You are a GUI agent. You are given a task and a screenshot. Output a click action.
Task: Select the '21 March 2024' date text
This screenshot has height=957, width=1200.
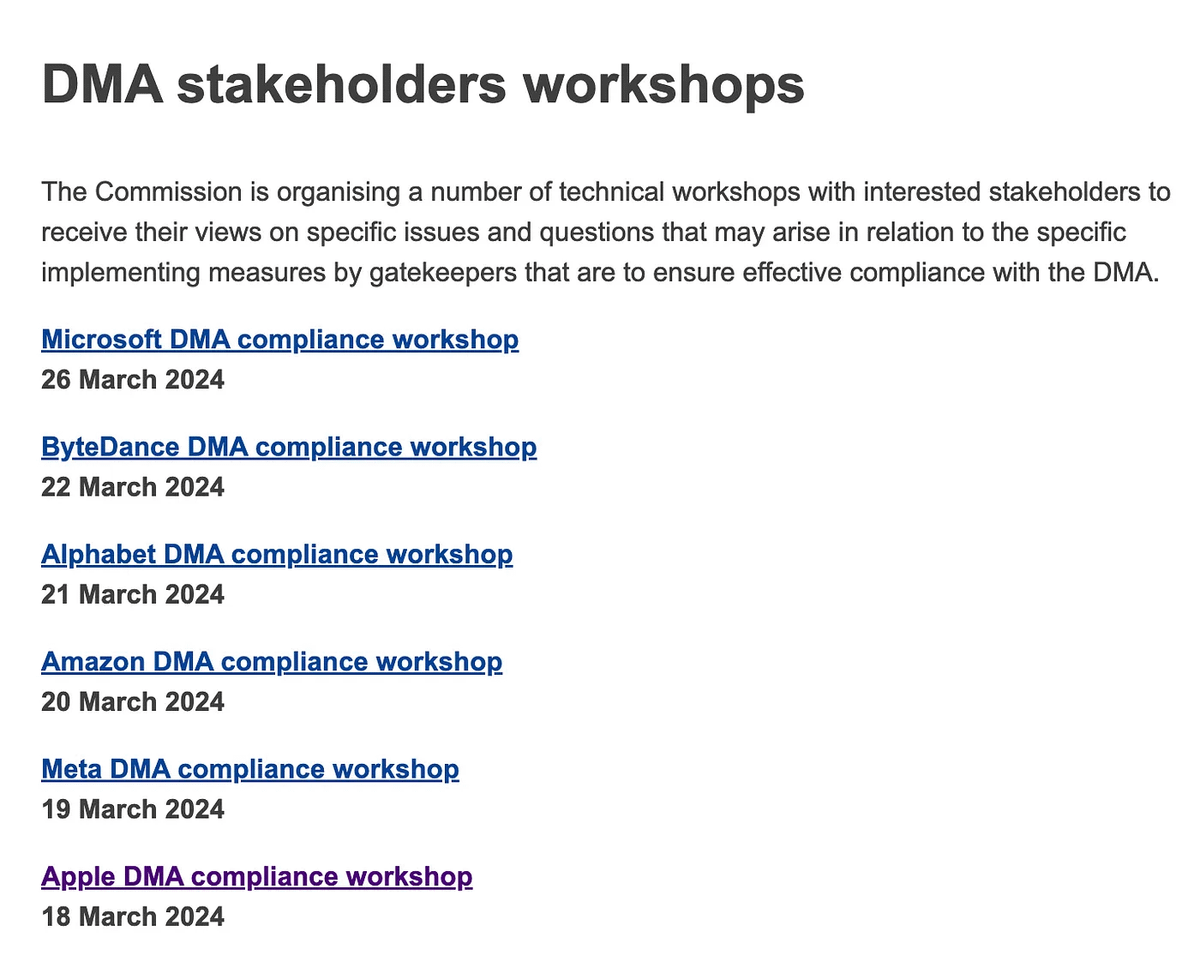(x=133, y=595)
